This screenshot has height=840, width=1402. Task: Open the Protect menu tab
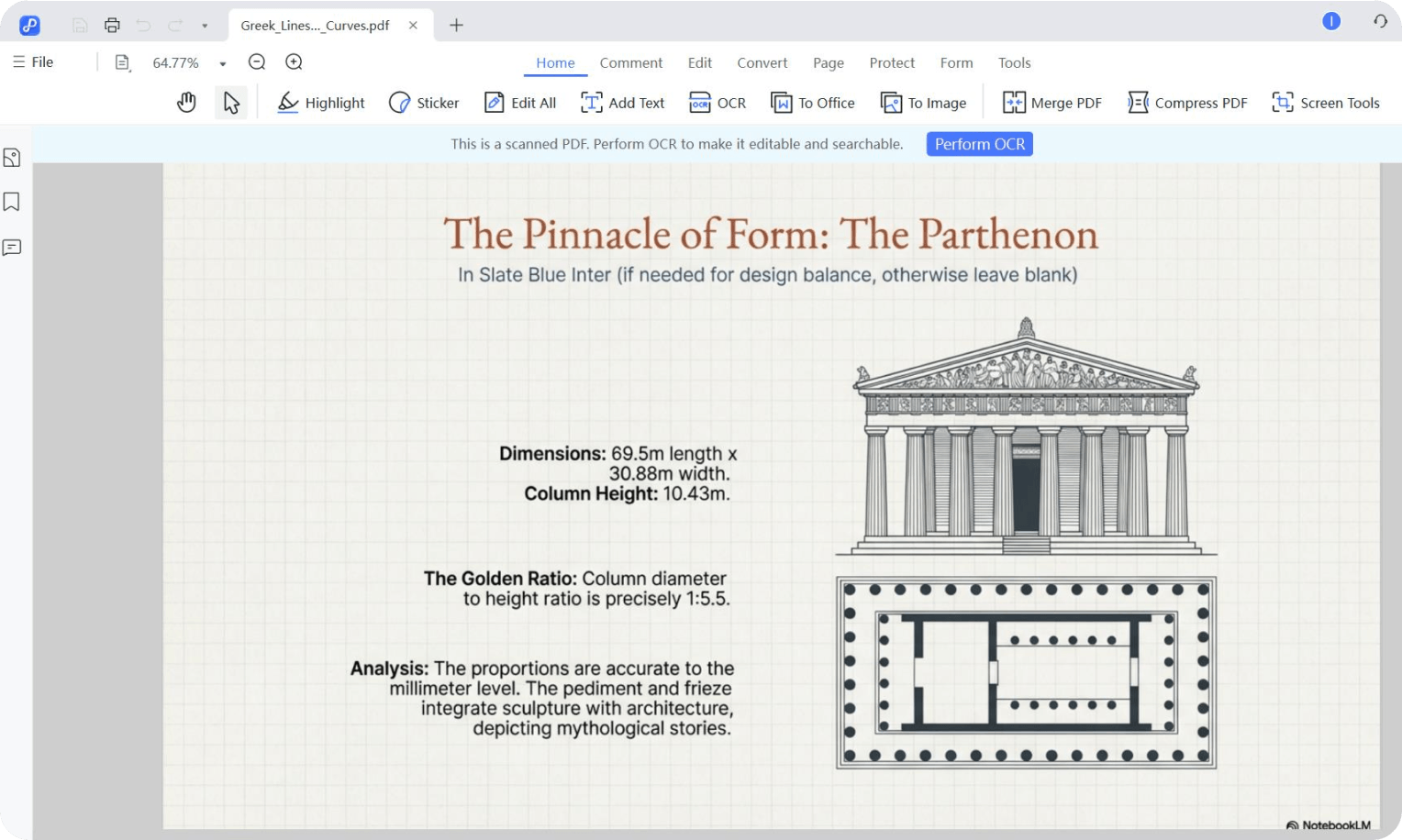point(891,62)
